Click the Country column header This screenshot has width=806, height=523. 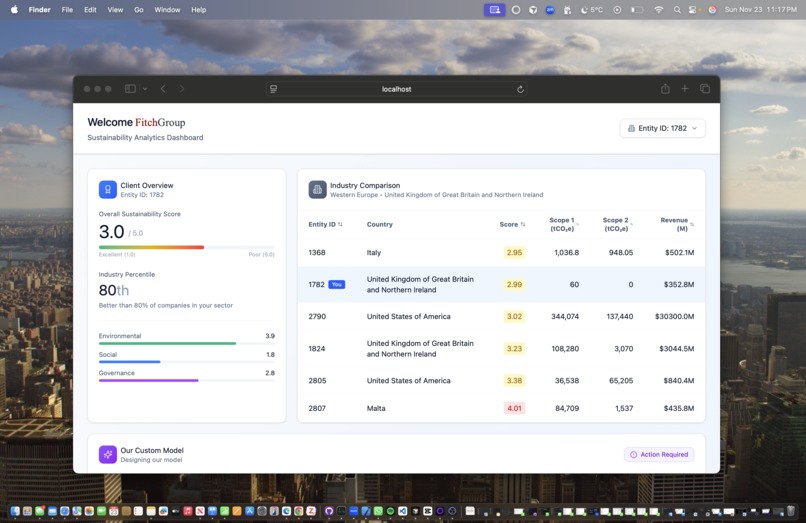[379, 224]
